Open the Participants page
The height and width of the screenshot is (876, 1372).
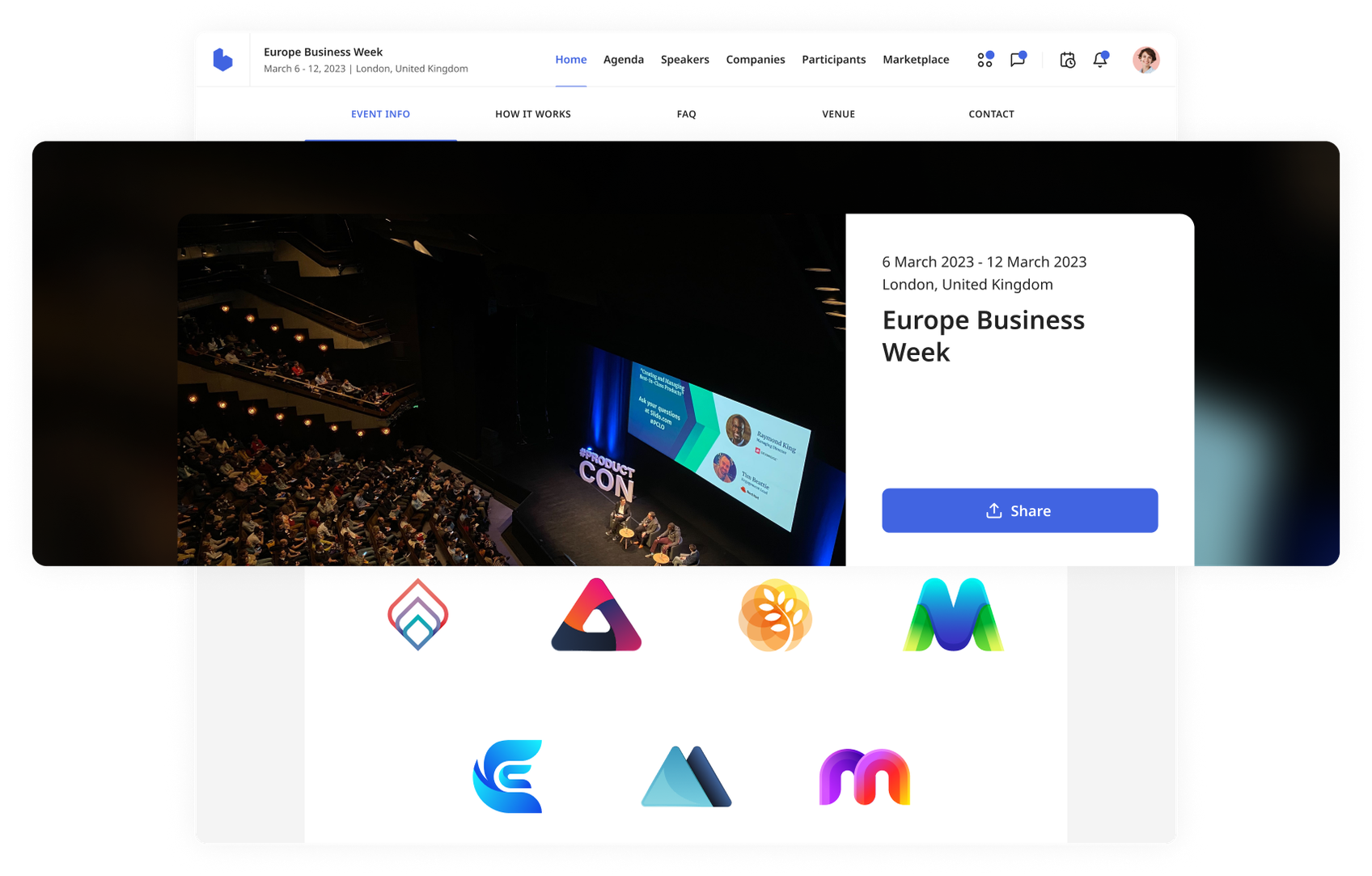pos(834,60)
